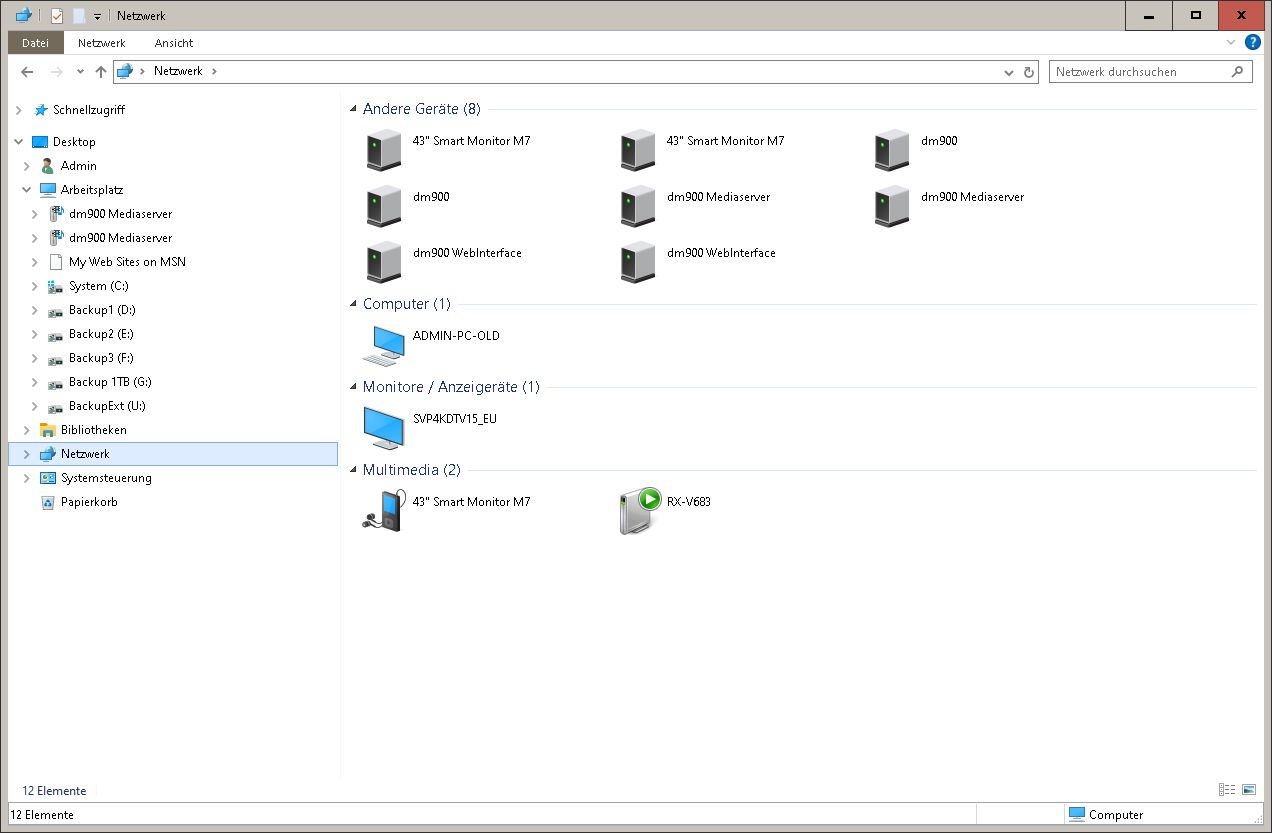1272x833 pixels.
Task: Click the Admin user icon in the tree
Action: click(x=47, y=166)
